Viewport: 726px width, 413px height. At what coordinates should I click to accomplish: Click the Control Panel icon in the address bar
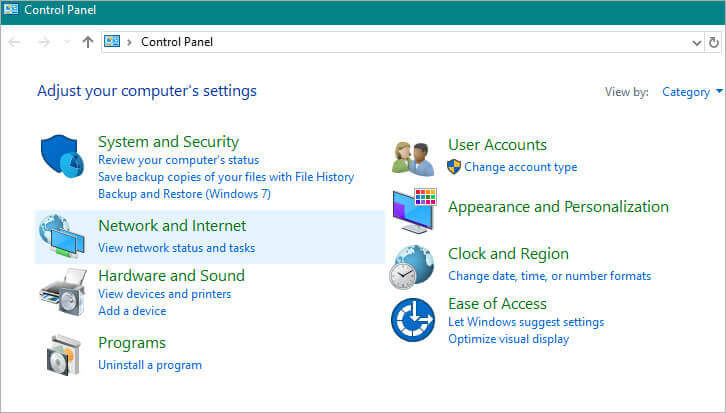click(x=112, y=42)
